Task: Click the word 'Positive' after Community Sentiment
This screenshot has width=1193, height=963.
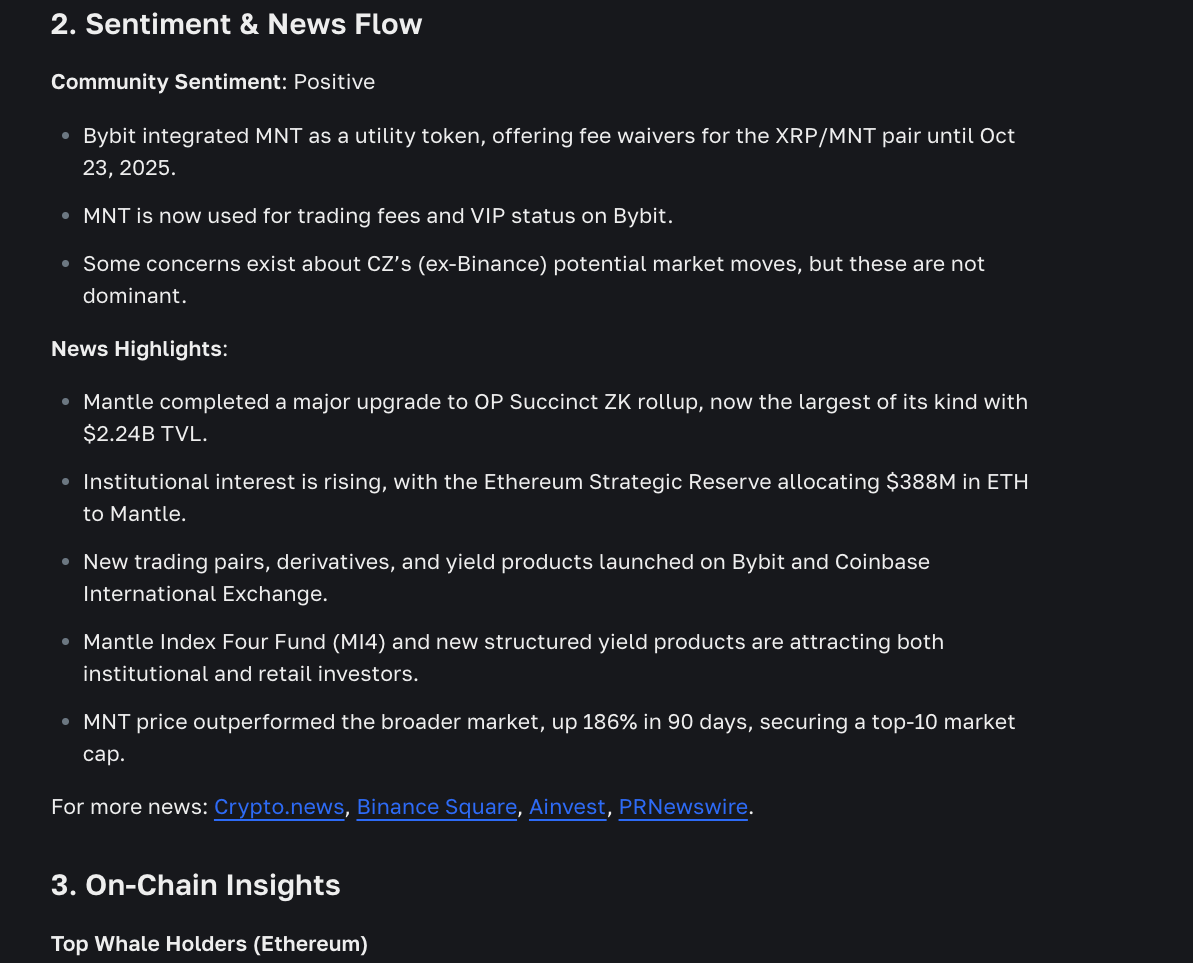Action: click(334, 82)
